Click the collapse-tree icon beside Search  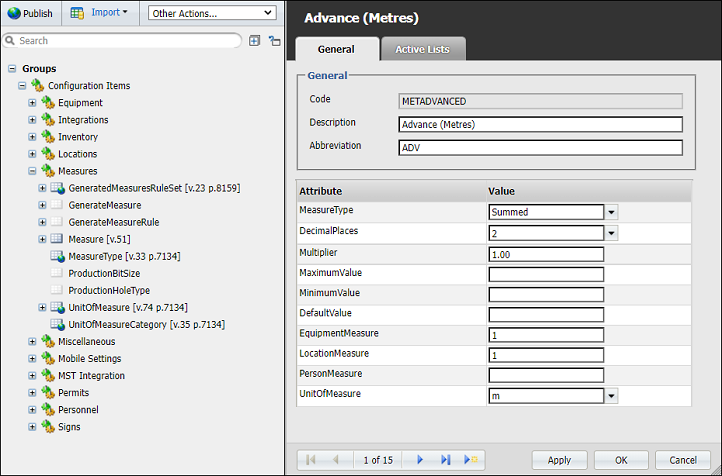point(275,41)
